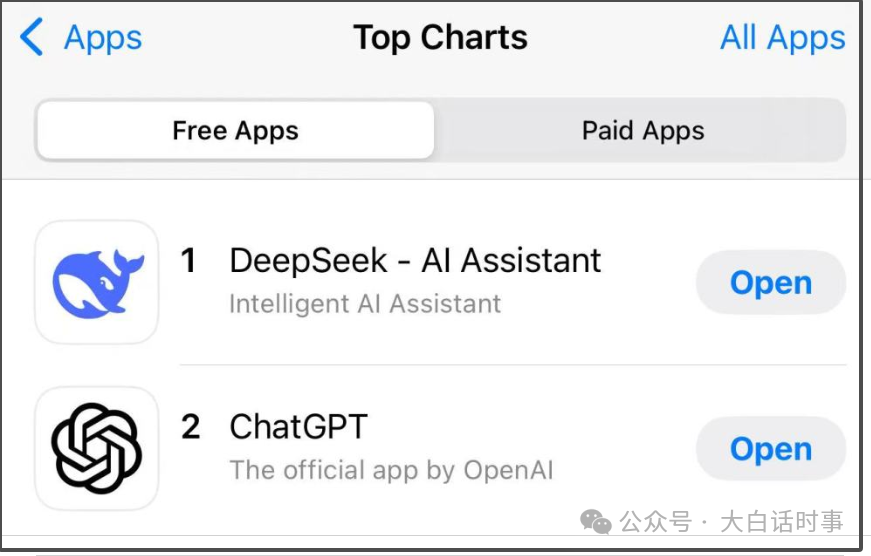Switch to the Free Apps tab

point(236,131)
